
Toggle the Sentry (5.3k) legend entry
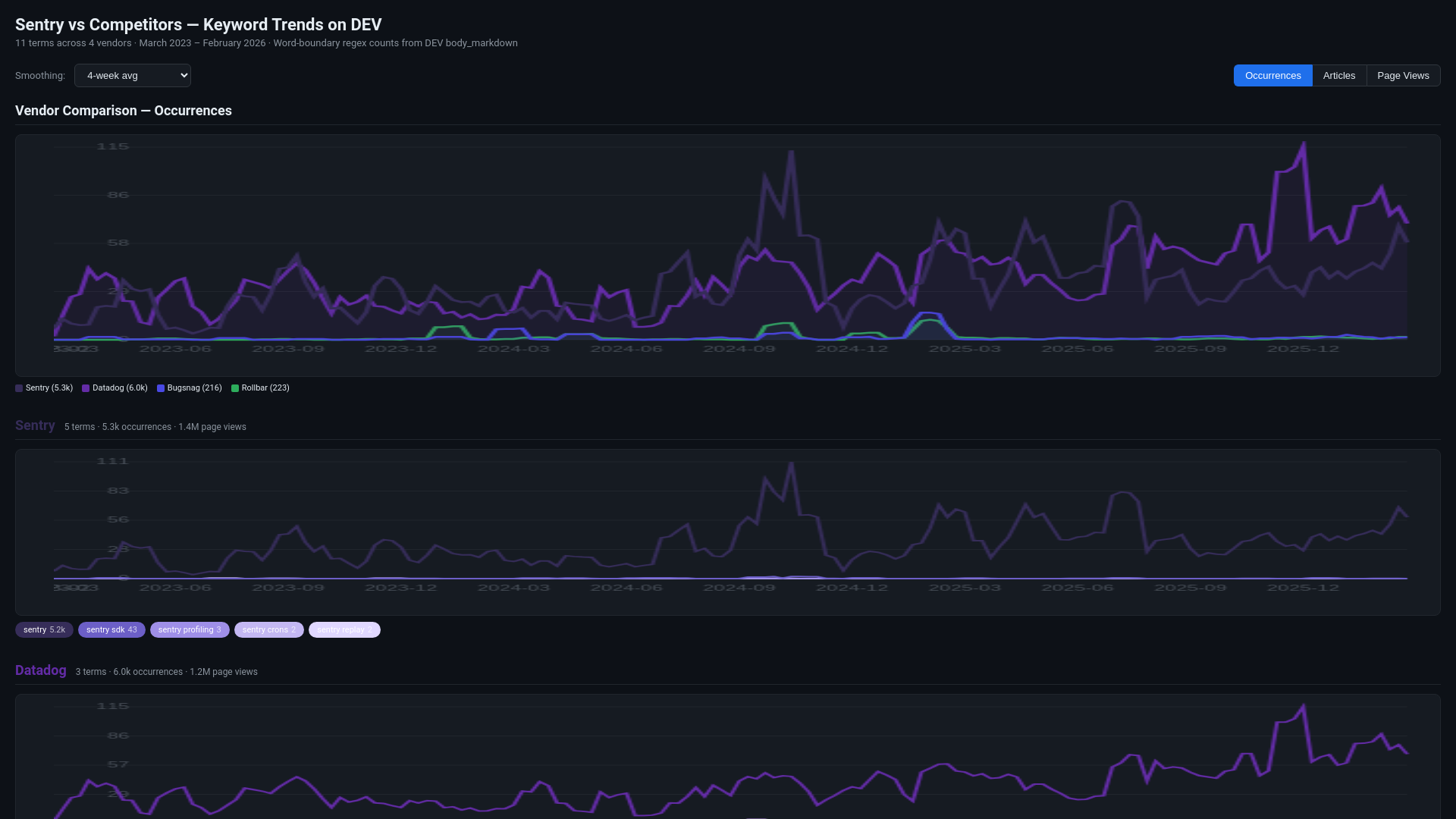click(x=44, y=388)
